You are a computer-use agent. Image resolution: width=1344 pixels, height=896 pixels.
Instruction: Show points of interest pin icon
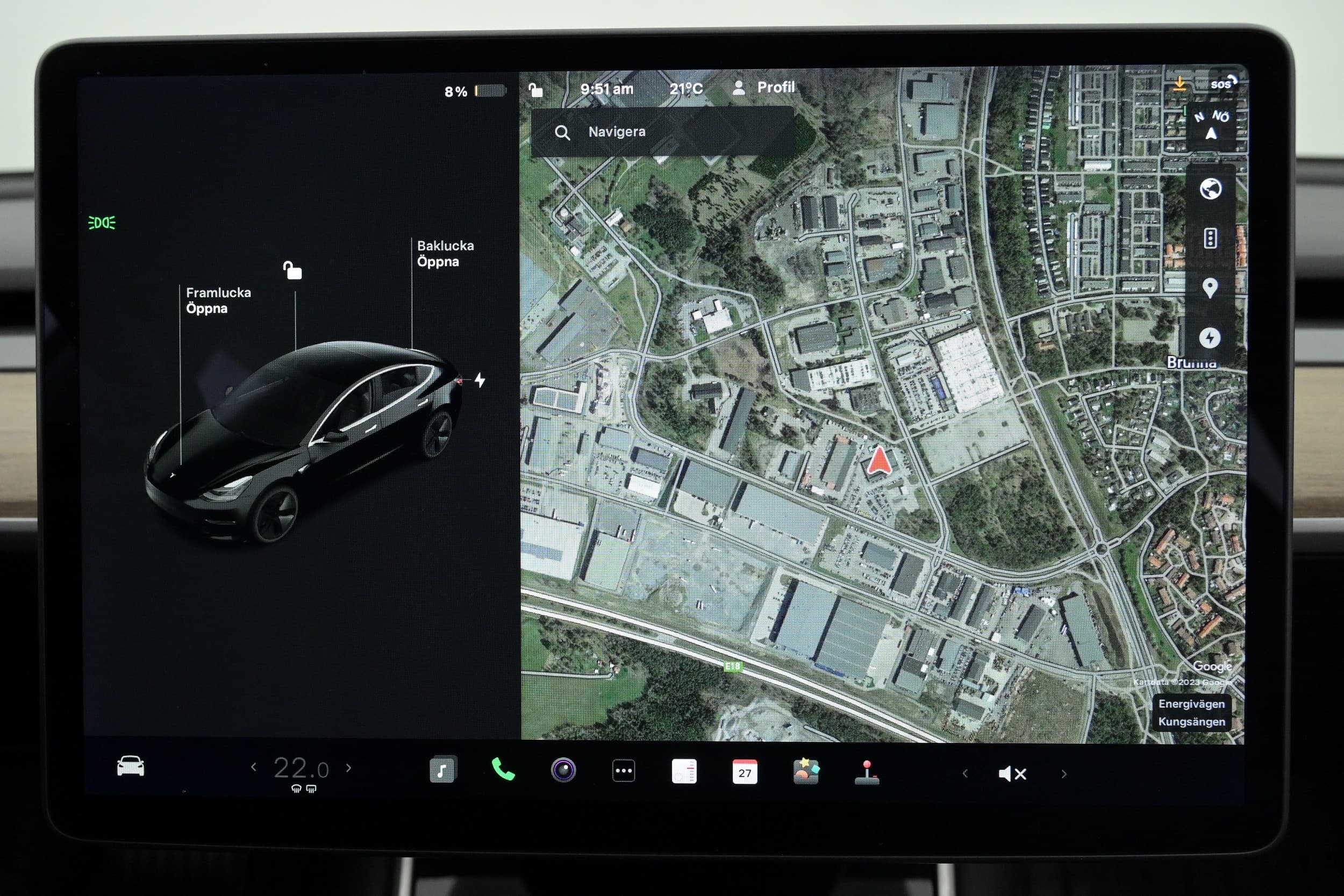[x=1210, y=288]
